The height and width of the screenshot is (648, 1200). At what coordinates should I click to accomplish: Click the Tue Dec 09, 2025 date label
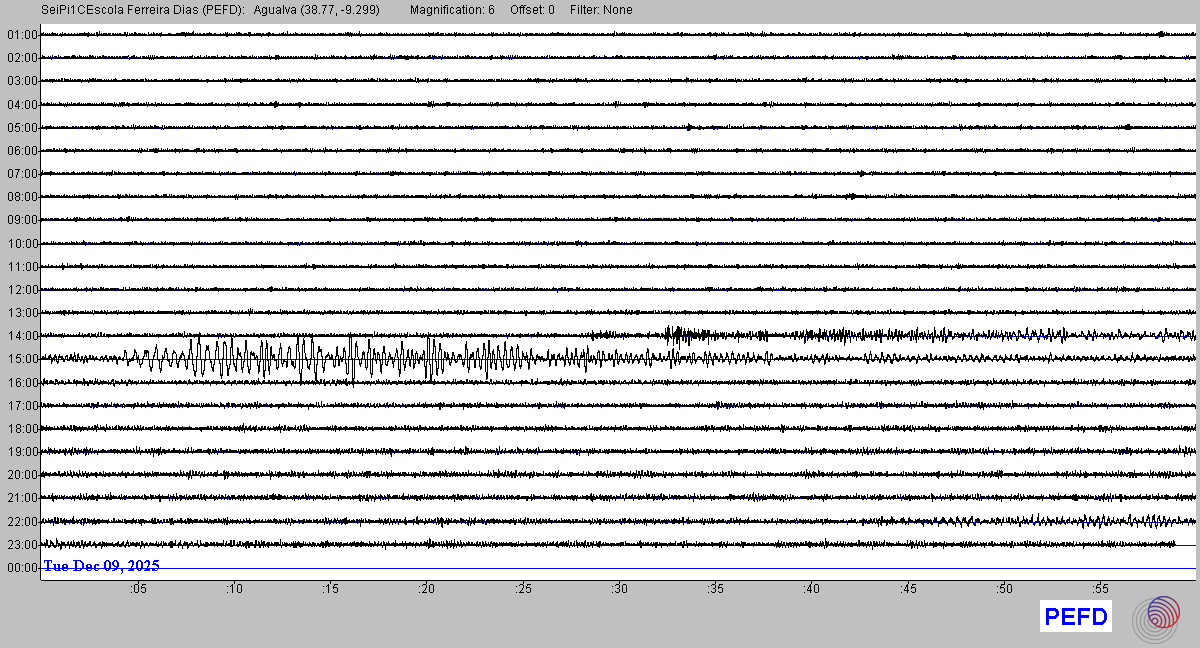point(101,566)
